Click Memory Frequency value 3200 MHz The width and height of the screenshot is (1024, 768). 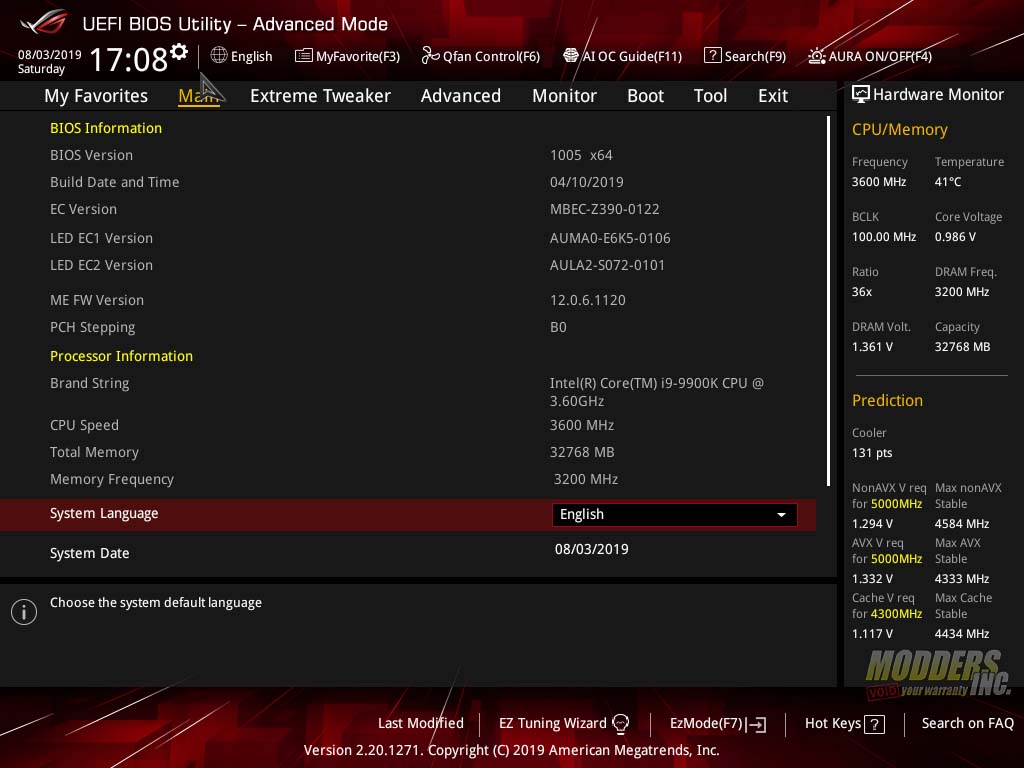(x=586, y=479)
